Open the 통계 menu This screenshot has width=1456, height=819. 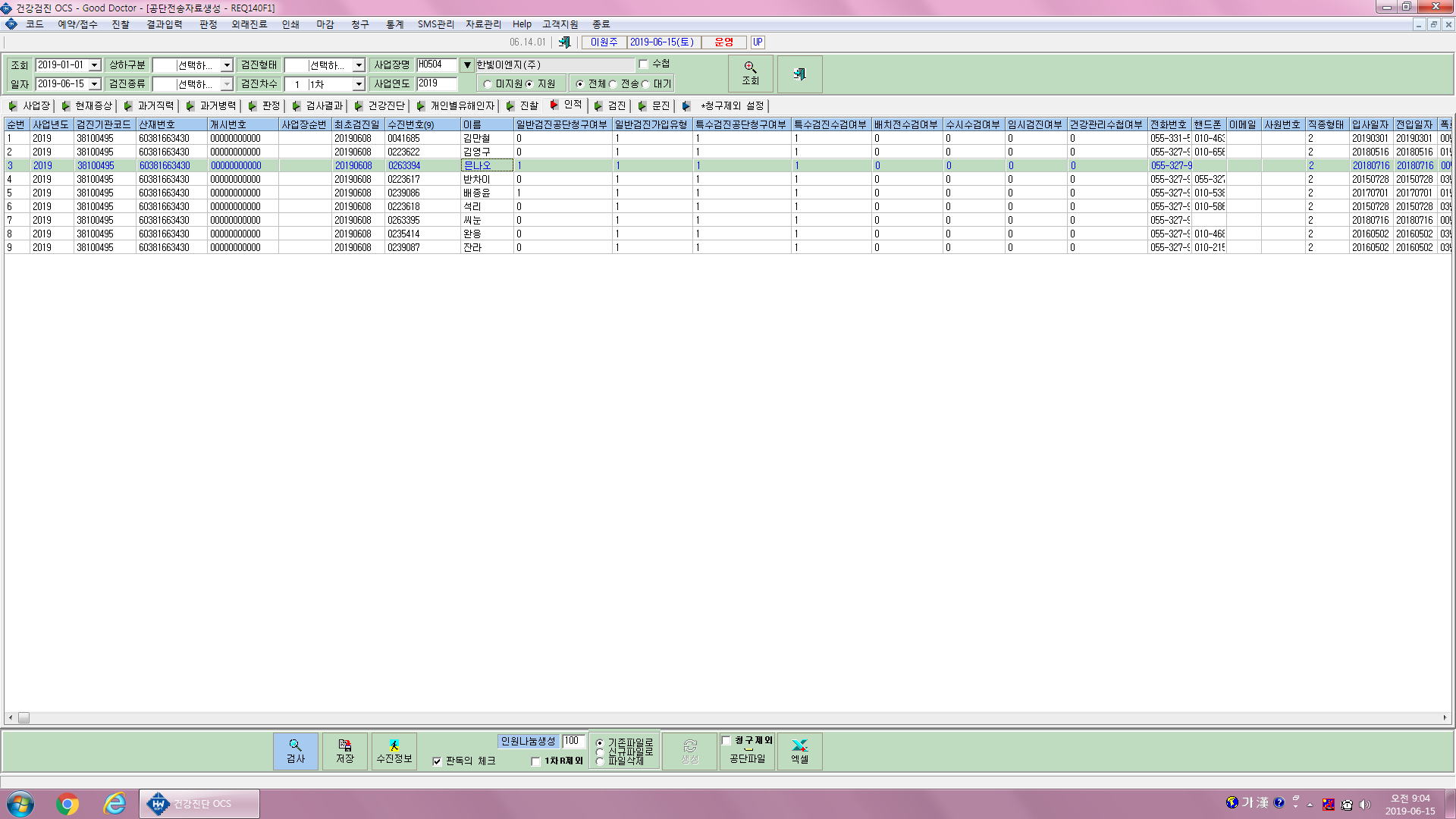click(x=394, y=24)
